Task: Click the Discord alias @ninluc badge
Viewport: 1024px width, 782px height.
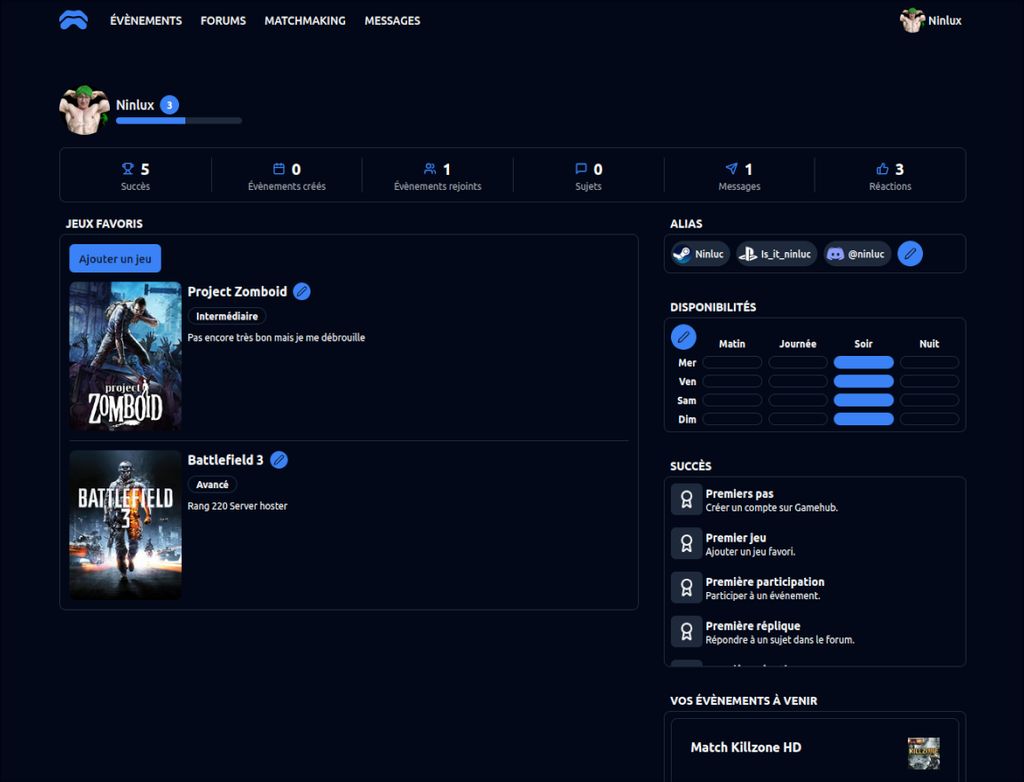Action: pos(857,254)
